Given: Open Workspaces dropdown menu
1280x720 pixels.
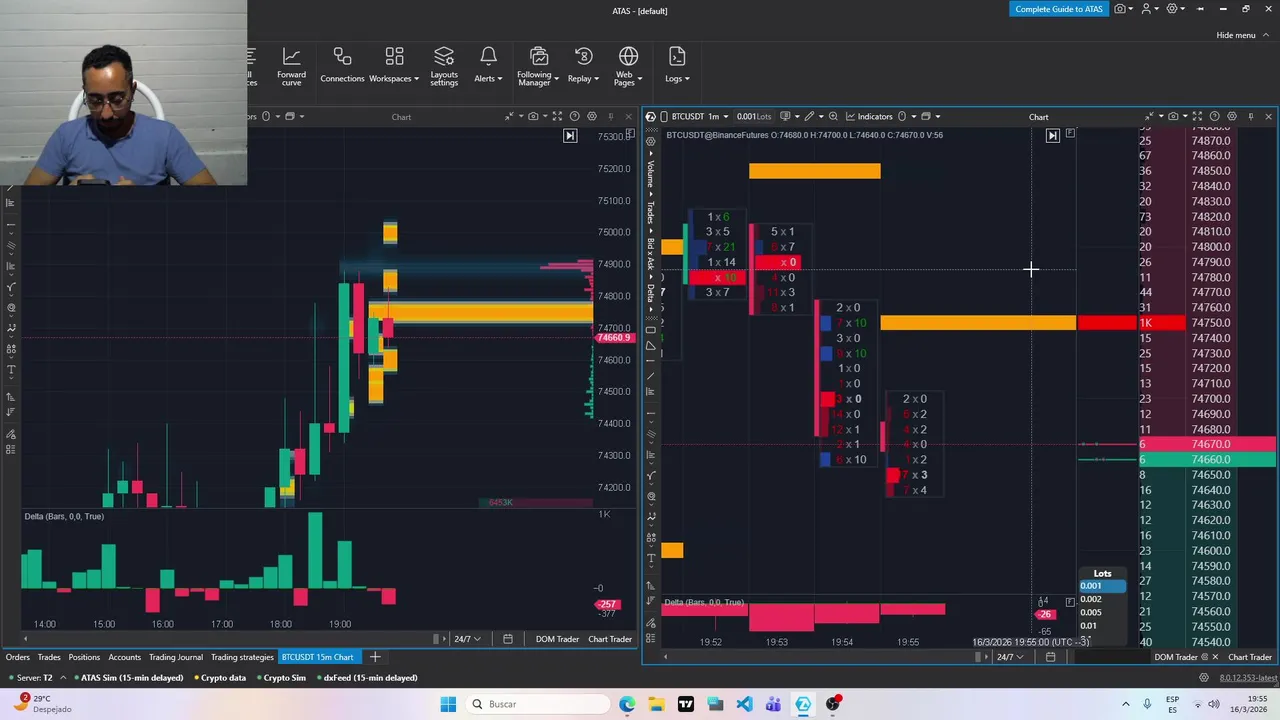Looking at the screenshot, I should tap(394, 66).
